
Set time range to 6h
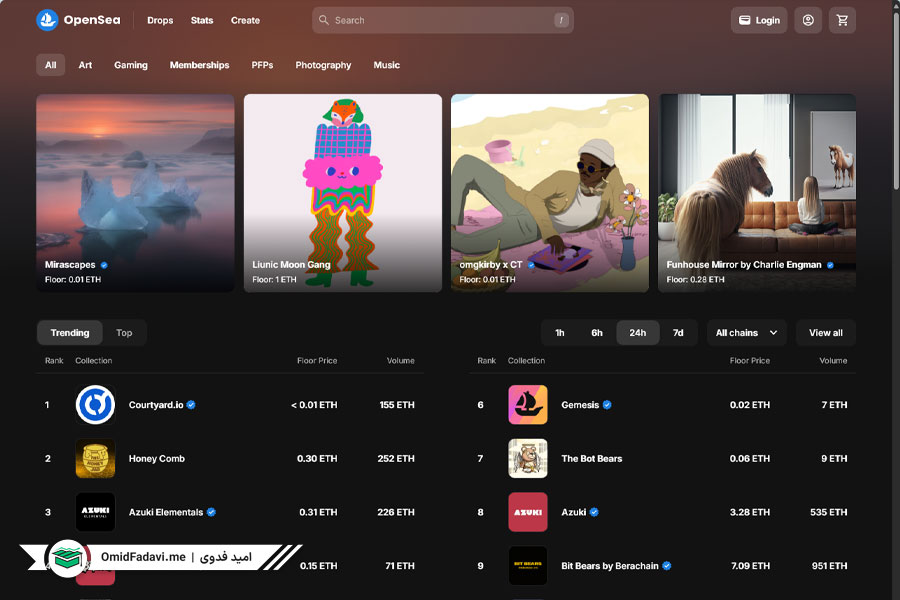(597, 332)
